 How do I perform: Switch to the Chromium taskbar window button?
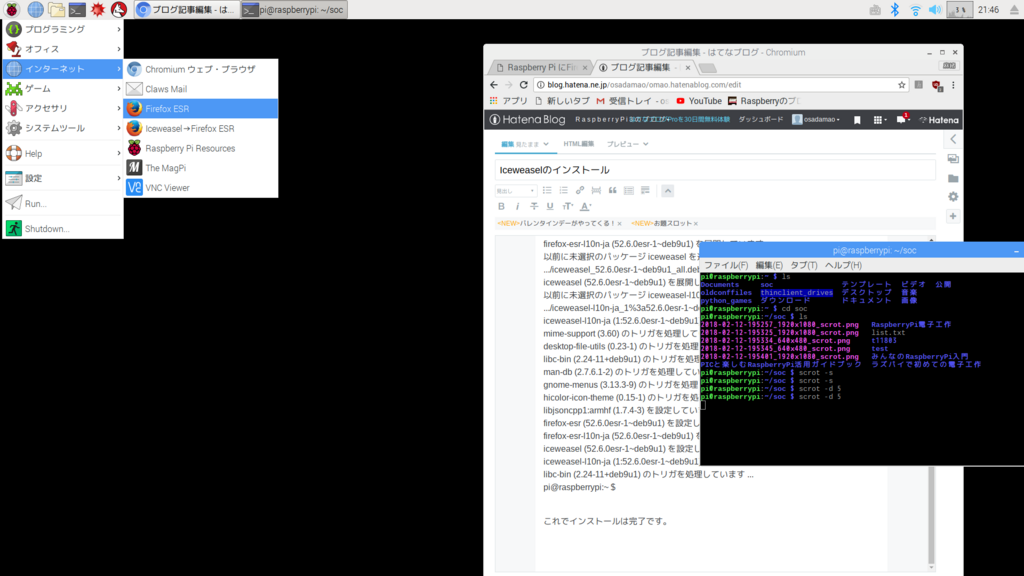(x=186, y=10)
